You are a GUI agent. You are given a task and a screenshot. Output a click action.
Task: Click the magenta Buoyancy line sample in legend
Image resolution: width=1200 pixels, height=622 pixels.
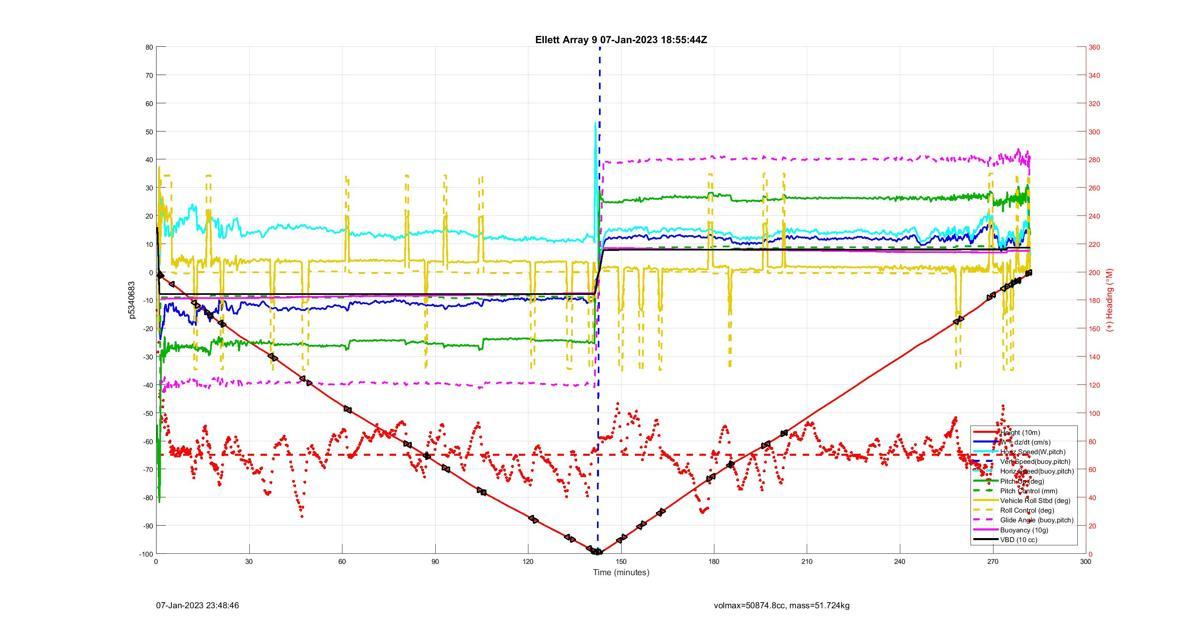point(985,530)
